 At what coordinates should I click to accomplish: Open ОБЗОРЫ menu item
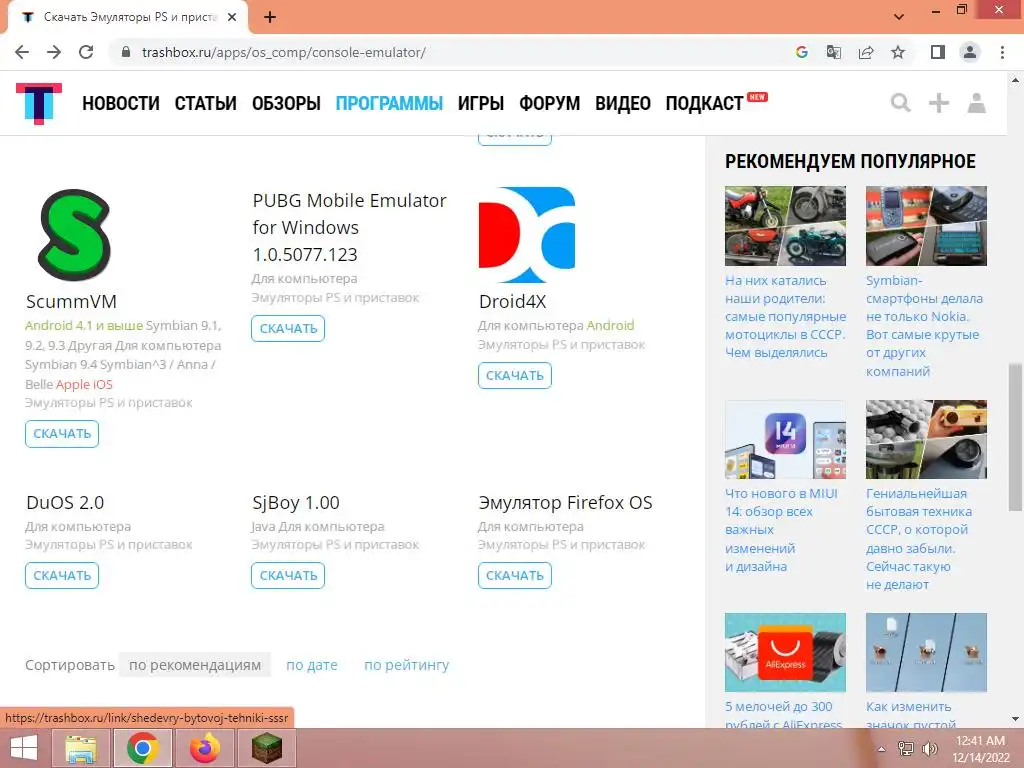(286, 103)
